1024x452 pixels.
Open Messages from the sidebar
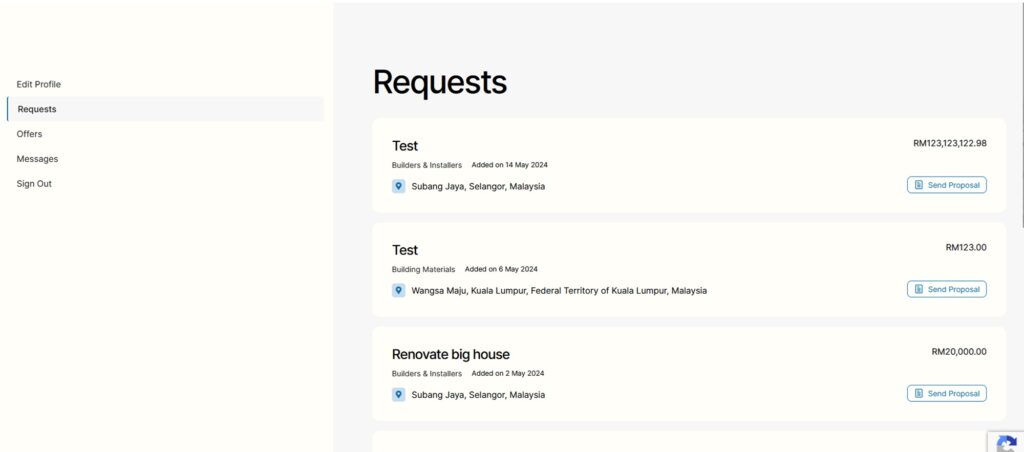(37, 159)
